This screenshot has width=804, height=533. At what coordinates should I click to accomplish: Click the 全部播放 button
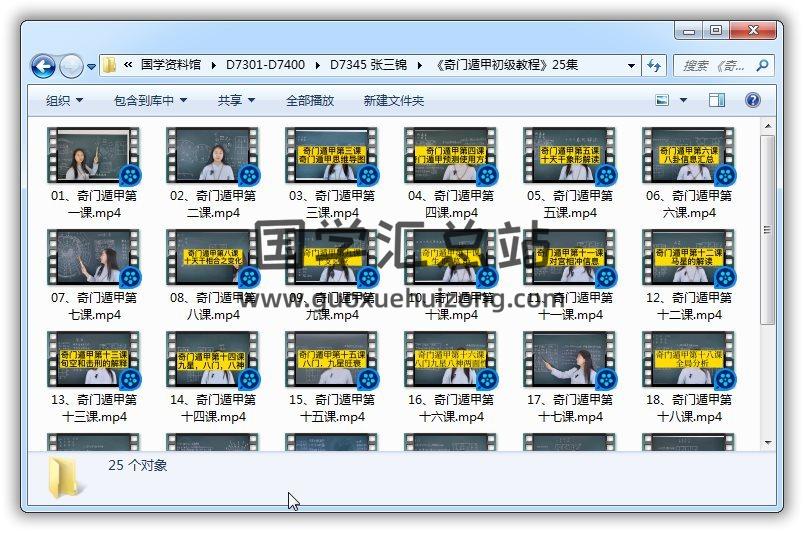point(310,100)
